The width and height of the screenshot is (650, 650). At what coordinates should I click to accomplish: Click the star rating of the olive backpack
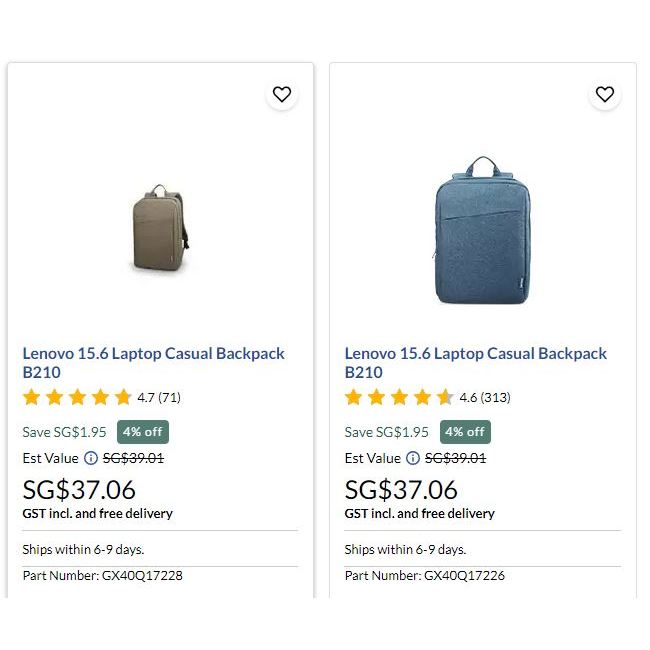(77, 397)
